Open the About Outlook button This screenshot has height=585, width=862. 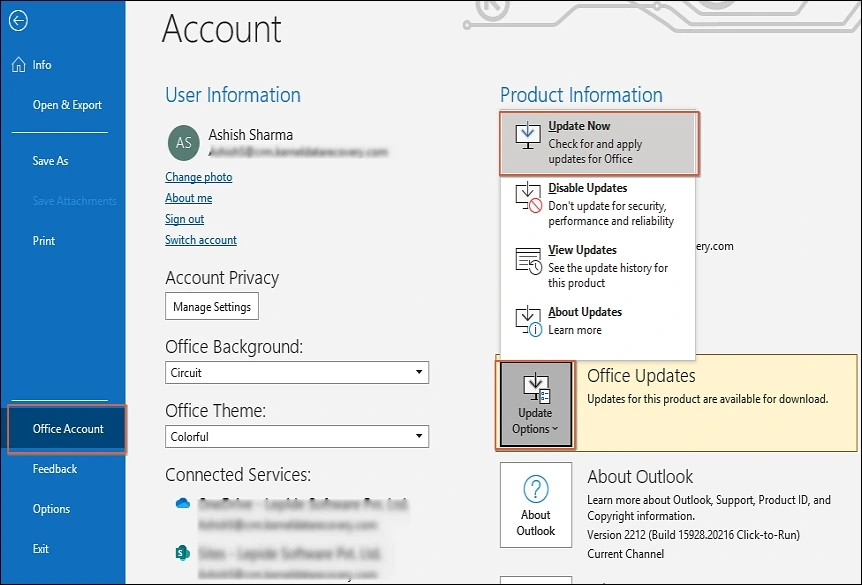(x=535, y=505)
